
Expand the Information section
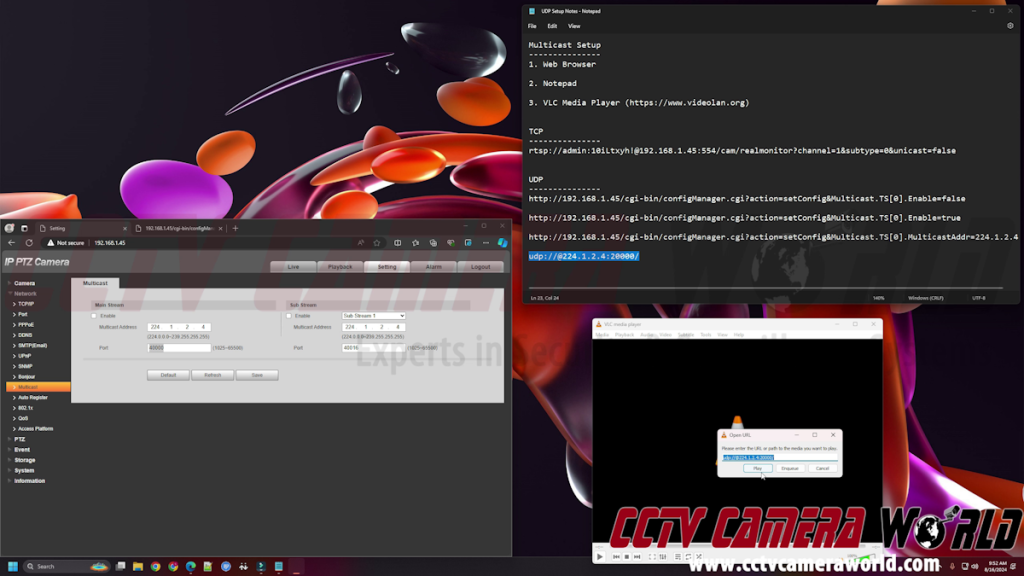pyautogui.click(x=29, y=481)
